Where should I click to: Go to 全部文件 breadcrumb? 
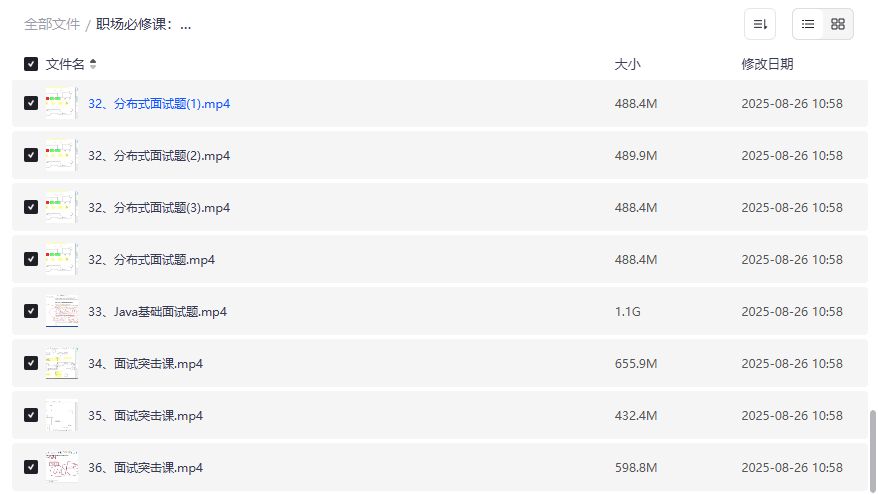tap(52, 24)
